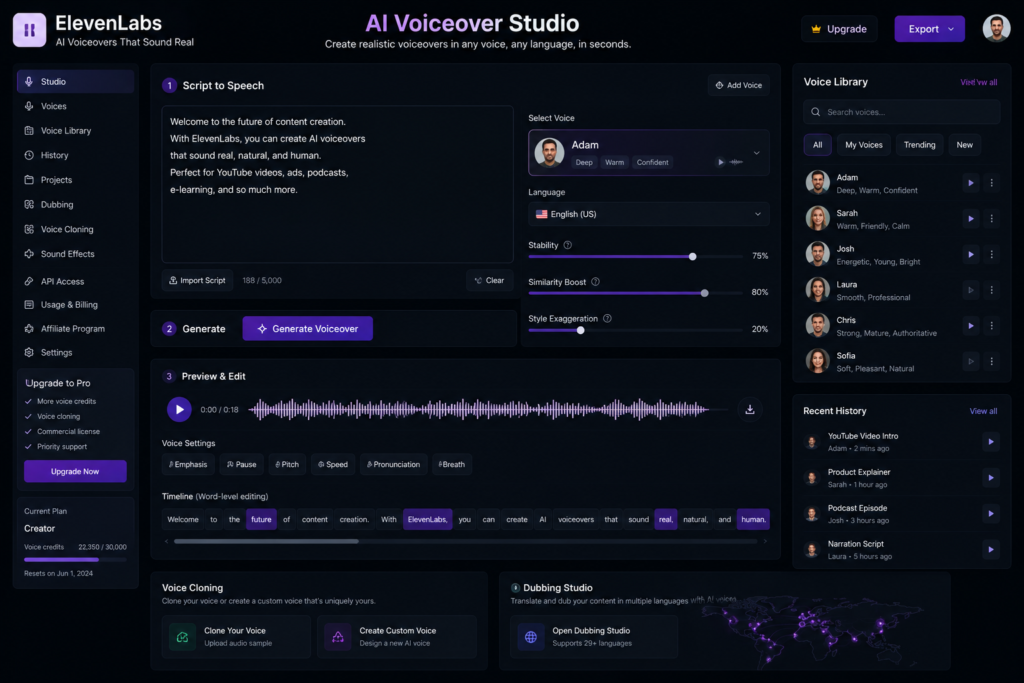Click the audio waveform
This screenshot has width=1024, height=683.
tap(479, 409)
